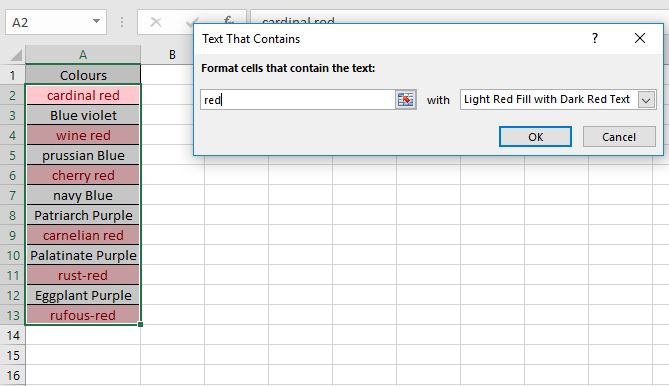This screenshot has width=669, height=386.
Task: Select row 14 header
Action: [13, 335]
